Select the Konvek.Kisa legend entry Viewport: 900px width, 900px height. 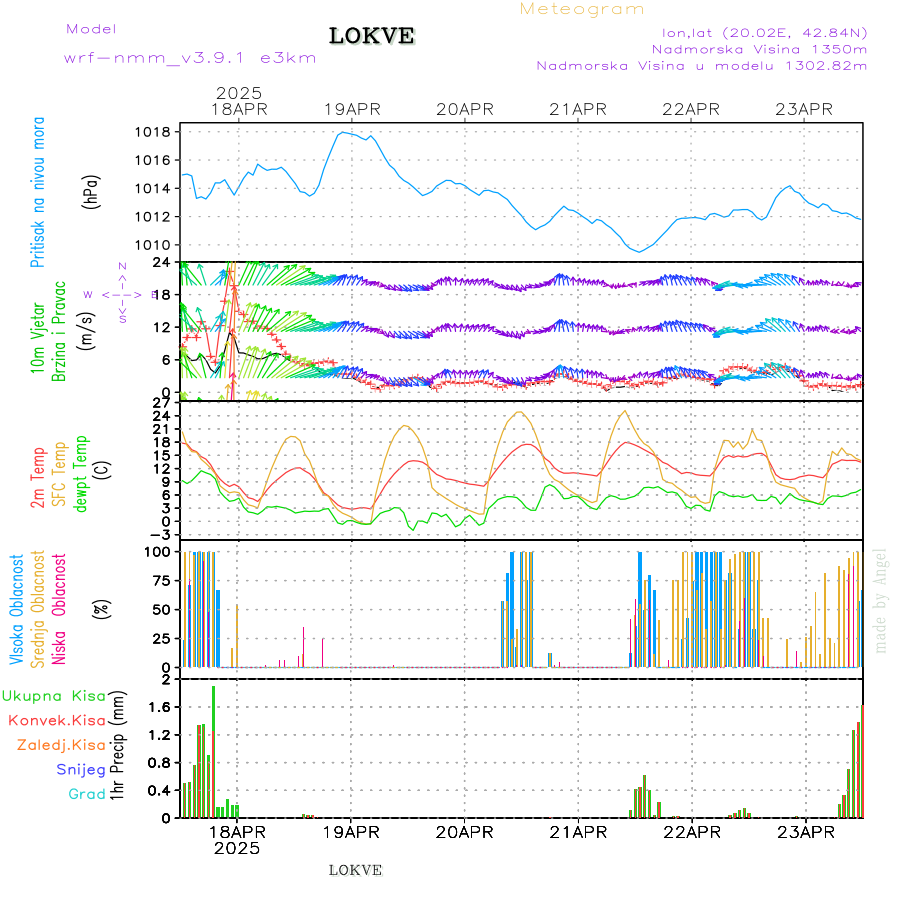tap(55, 720)
